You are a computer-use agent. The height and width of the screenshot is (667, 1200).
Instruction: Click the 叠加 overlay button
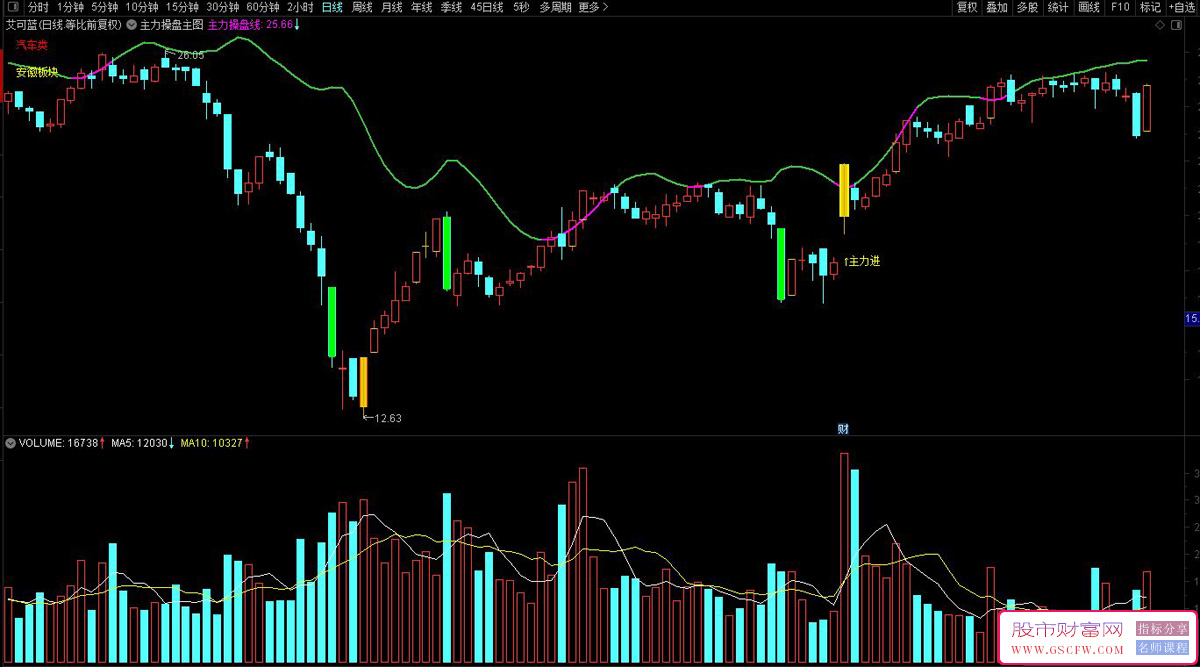click(997, 7)
